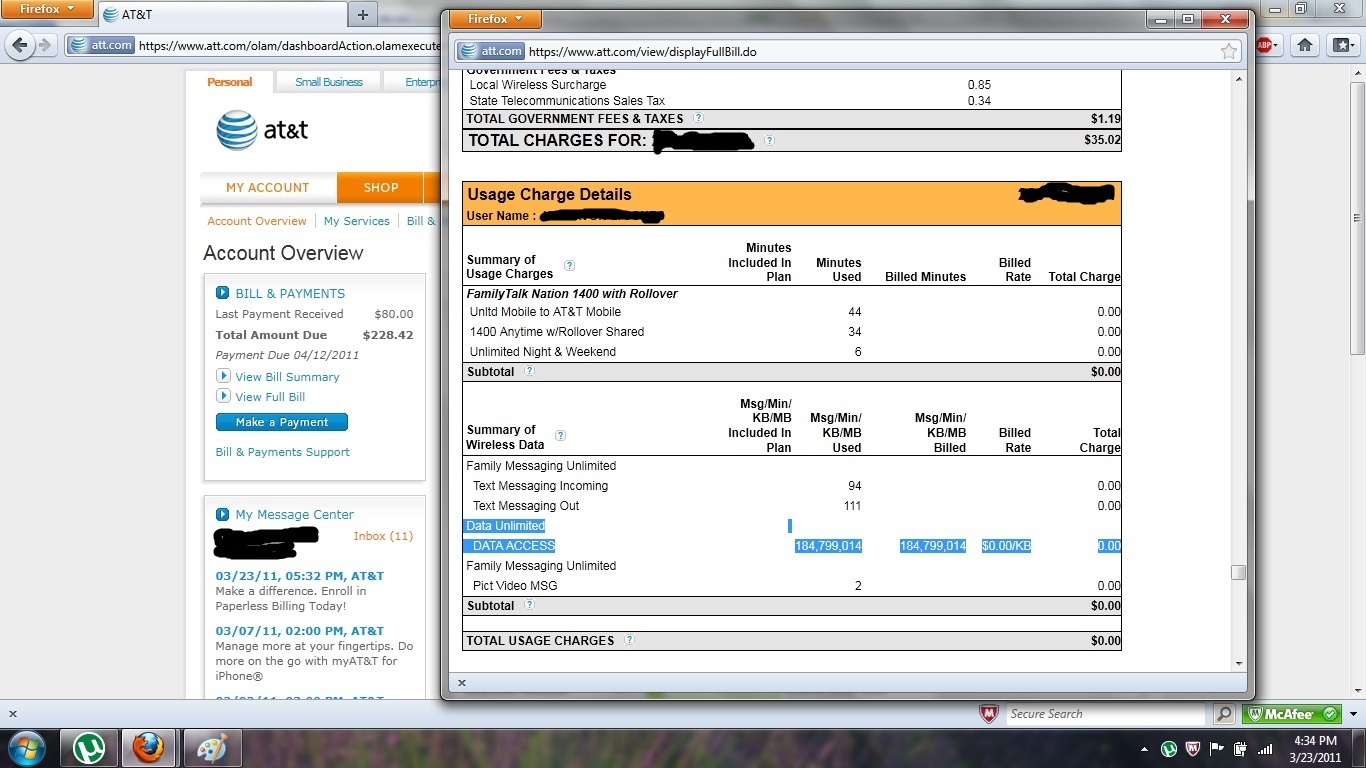Open Paint from the taskbar
This screenshot has height=768, width=1366.
(212, 748)
